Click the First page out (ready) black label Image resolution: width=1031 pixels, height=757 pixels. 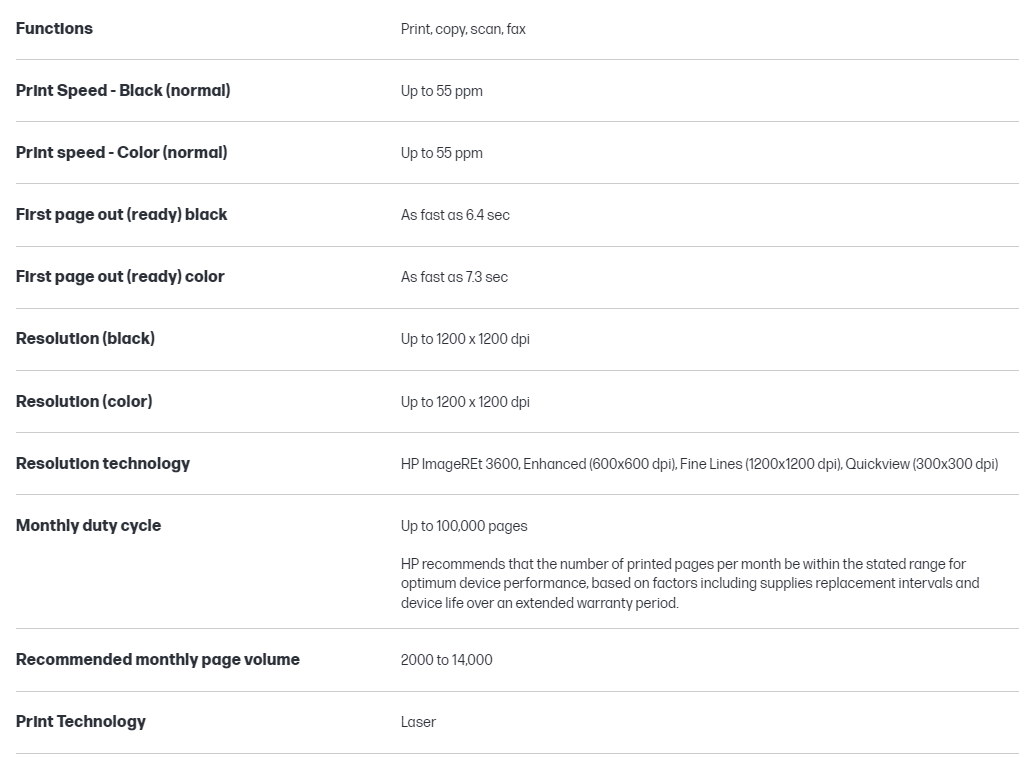(x=121, y=215)
